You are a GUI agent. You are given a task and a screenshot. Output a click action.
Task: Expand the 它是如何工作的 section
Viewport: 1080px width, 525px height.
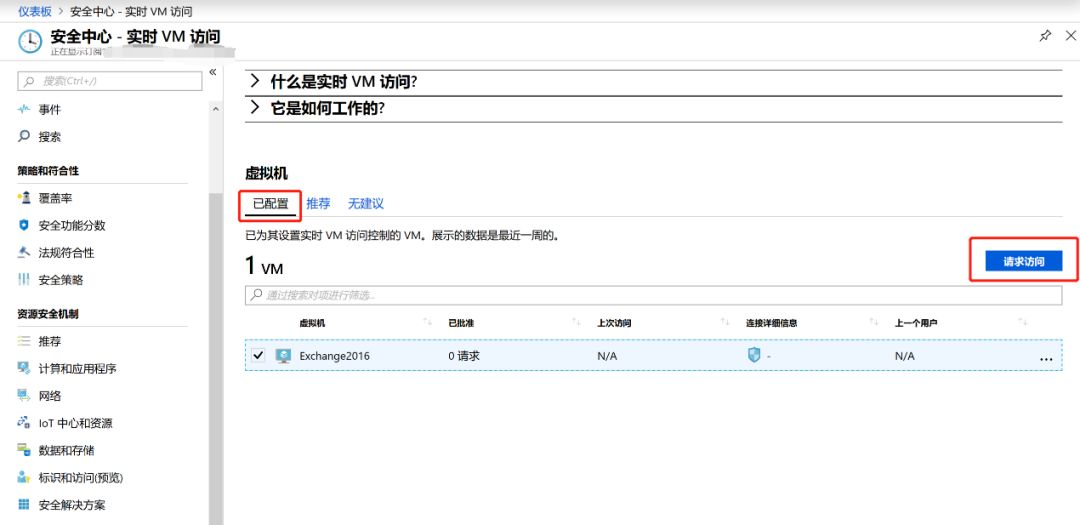pos(255,108)
